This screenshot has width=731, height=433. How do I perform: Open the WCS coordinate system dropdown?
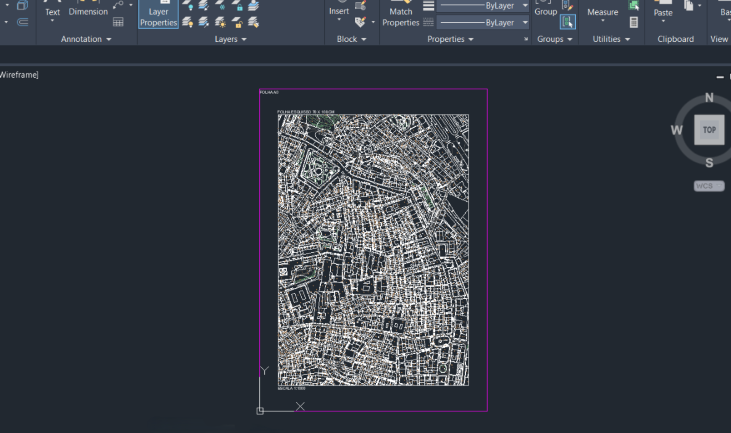tap(709, 186)
